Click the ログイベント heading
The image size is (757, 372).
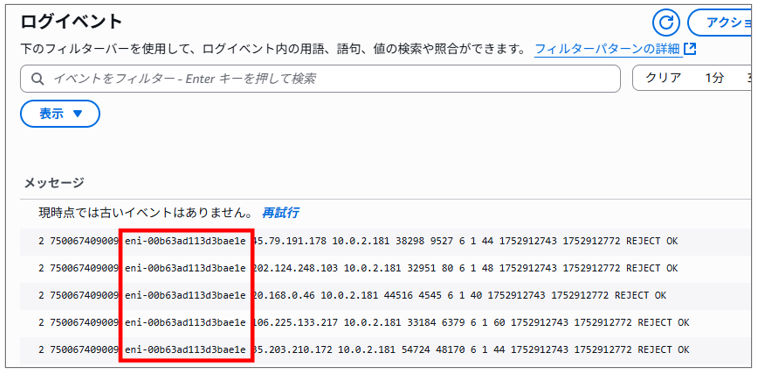pyautogui.click(x=71, y=22)
